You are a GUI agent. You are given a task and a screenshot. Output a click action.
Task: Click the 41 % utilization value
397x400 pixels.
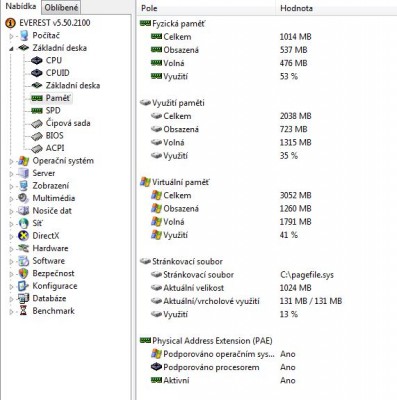(x=289, y=235)
